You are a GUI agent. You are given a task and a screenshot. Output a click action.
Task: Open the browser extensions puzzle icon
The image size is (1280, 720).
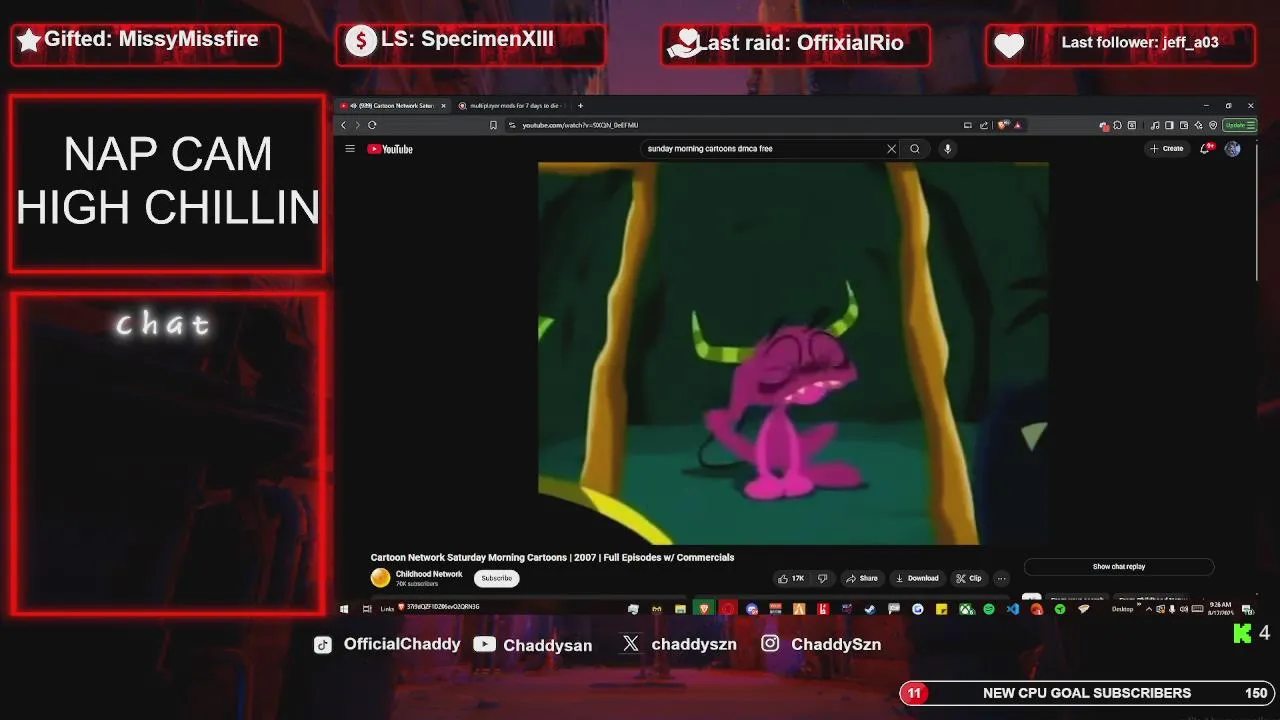tap(1117, 125)
